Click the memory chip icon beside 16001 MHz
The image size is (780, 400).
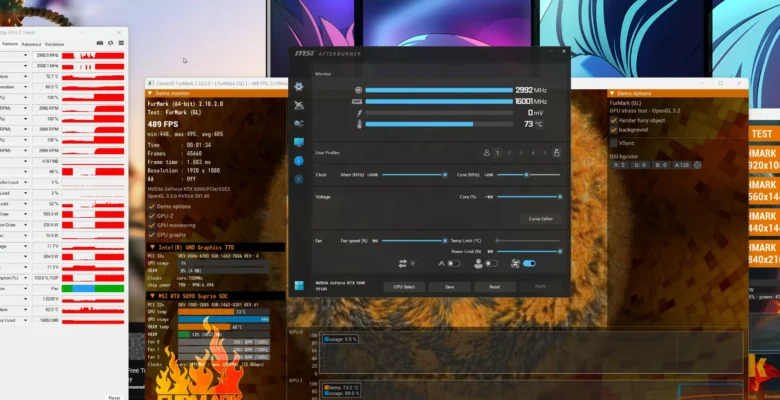pyautogui.click(x=357, y=101)
